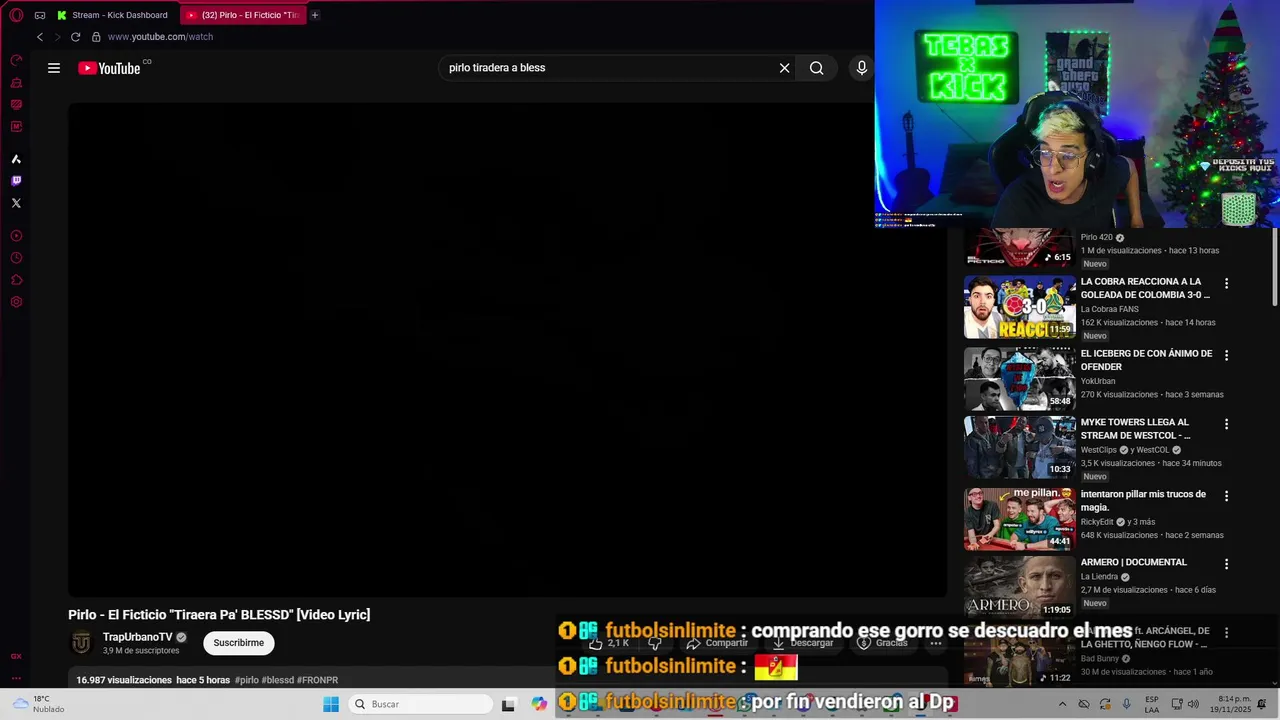This screenshot has width=1280, height=720.
Task: Open the YouTube hamburger guide menu
Action: coord(54,68)
